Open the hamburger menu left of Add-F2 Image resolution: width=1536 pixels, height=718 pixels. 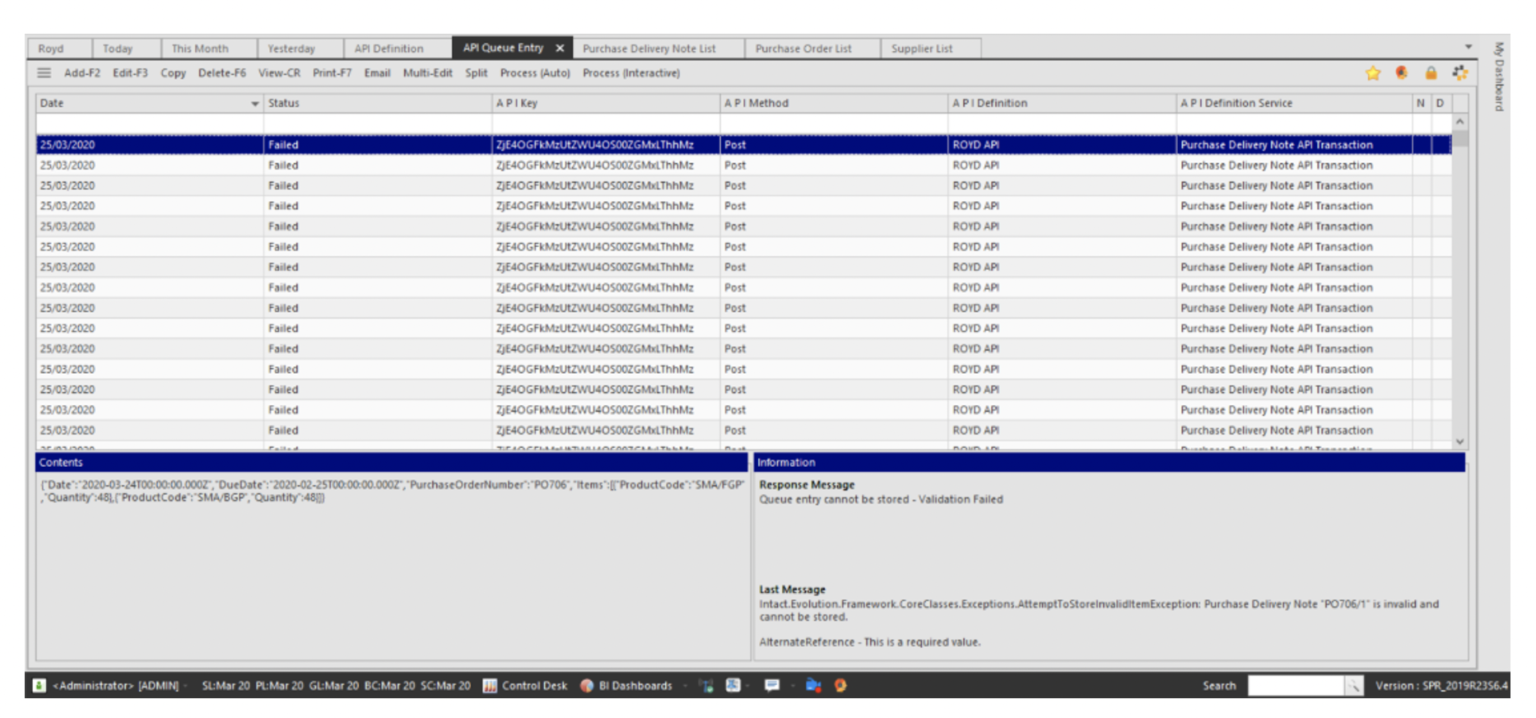pyautogui.click(x=42, y=72)
